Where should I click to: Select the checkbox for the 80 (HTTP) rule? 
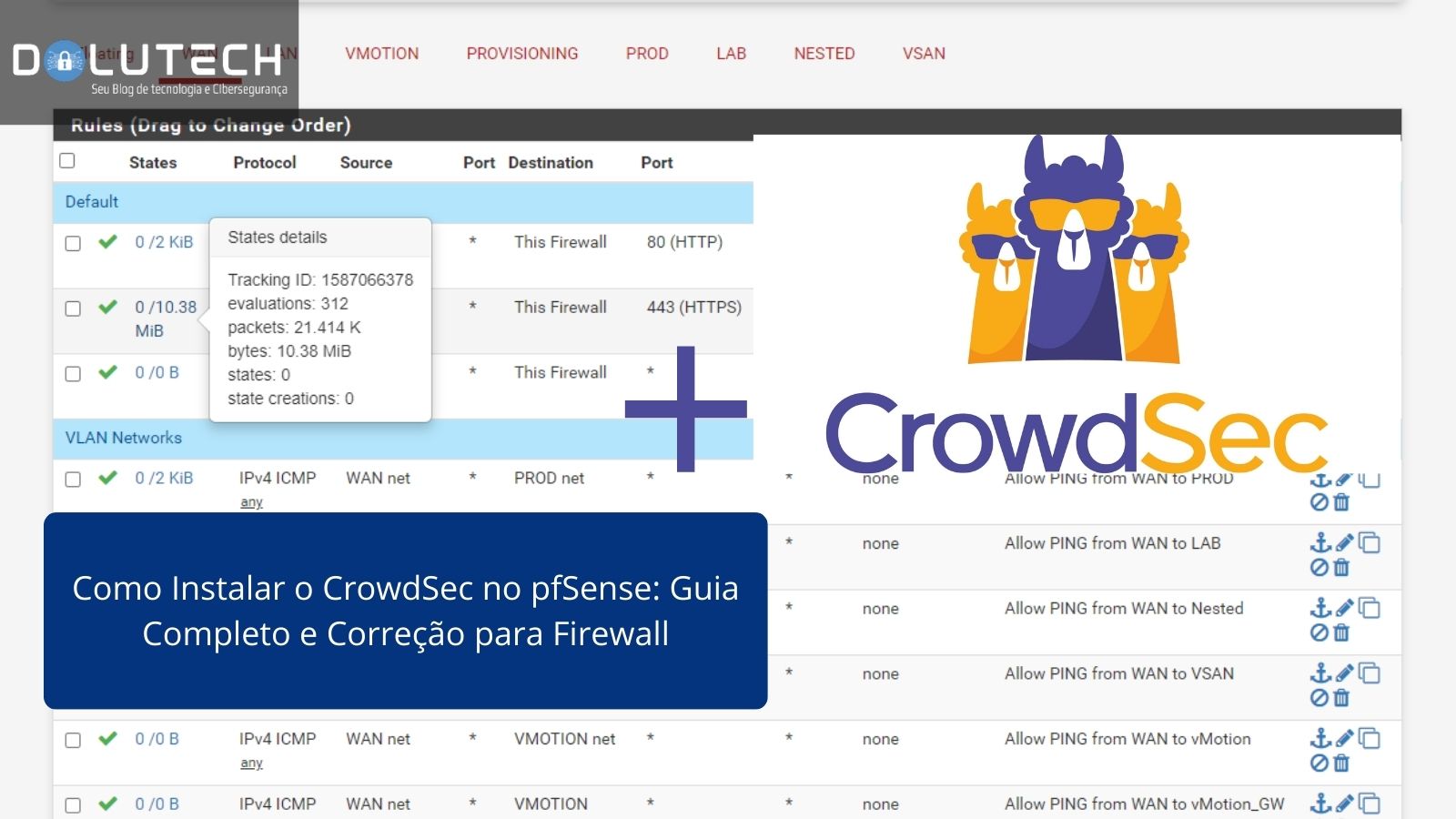click(x=73, y=243)
